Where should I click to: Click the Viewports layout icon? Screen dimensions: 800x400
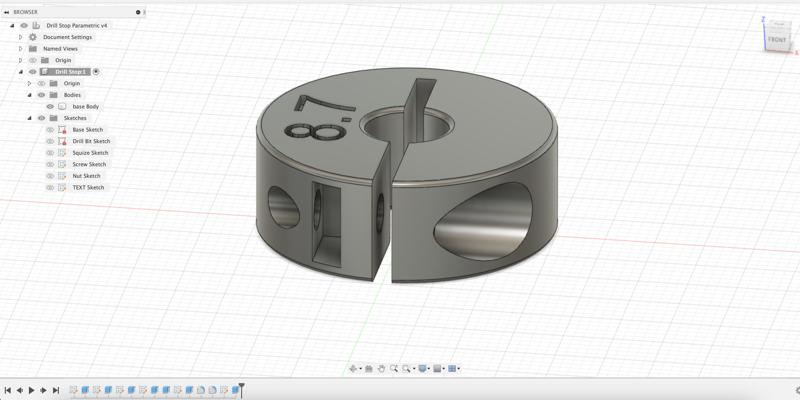pos(453,369)
